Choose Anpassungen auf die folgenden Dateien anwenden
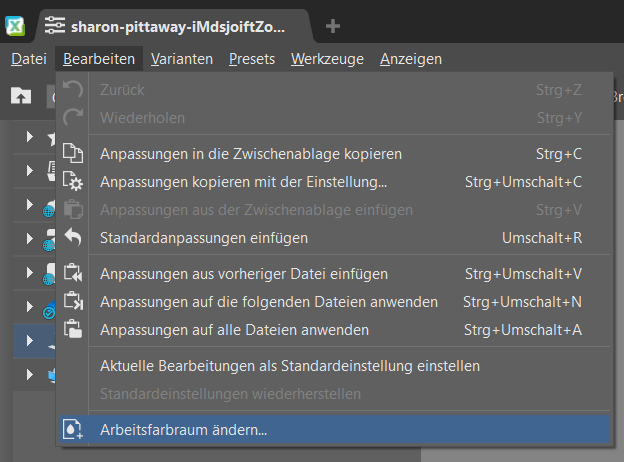The width and height of the screenshot is (624, 462). tap(334, 302)
